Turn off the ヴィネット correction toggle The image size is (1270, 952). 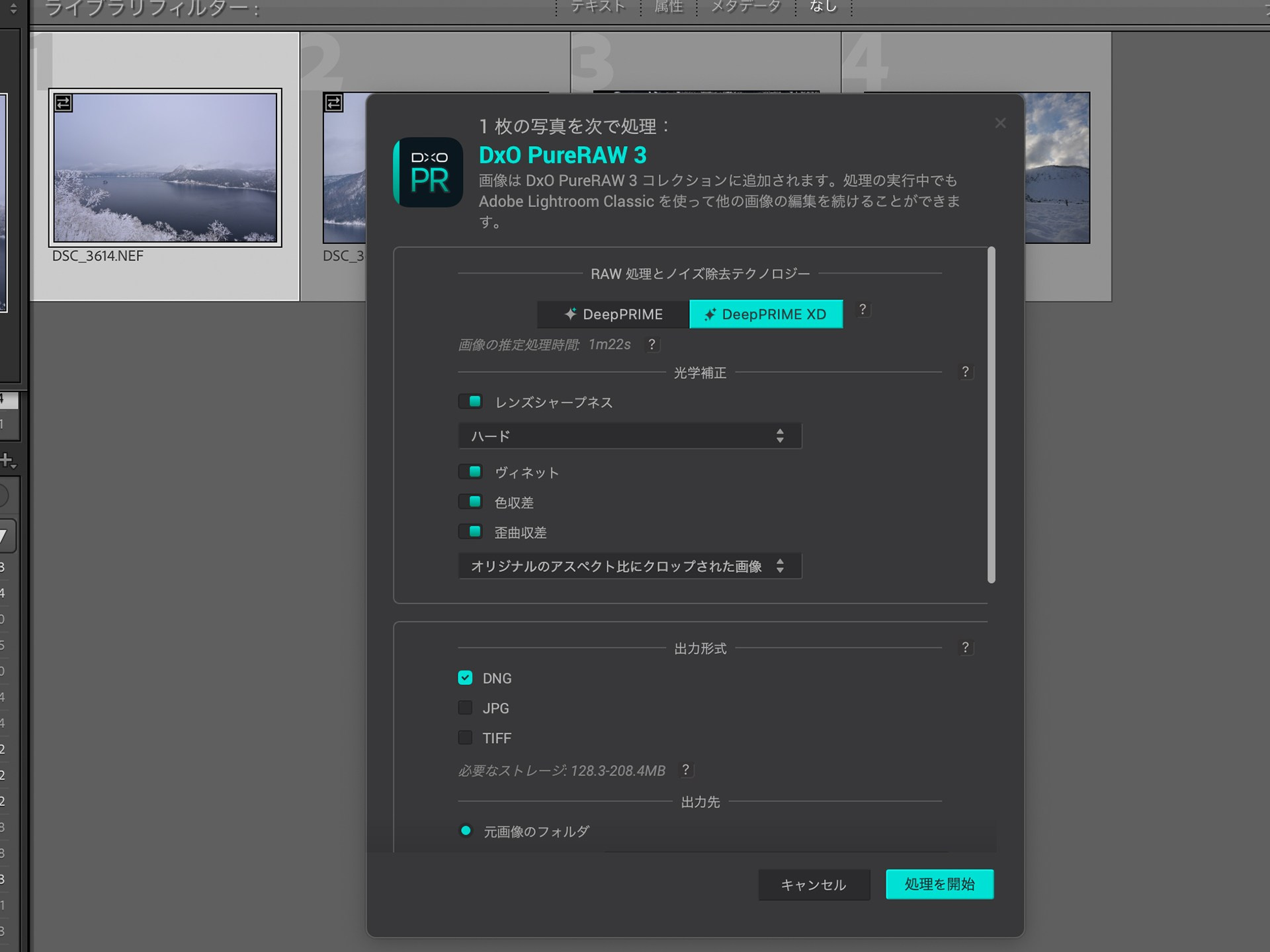pos(471,471)
